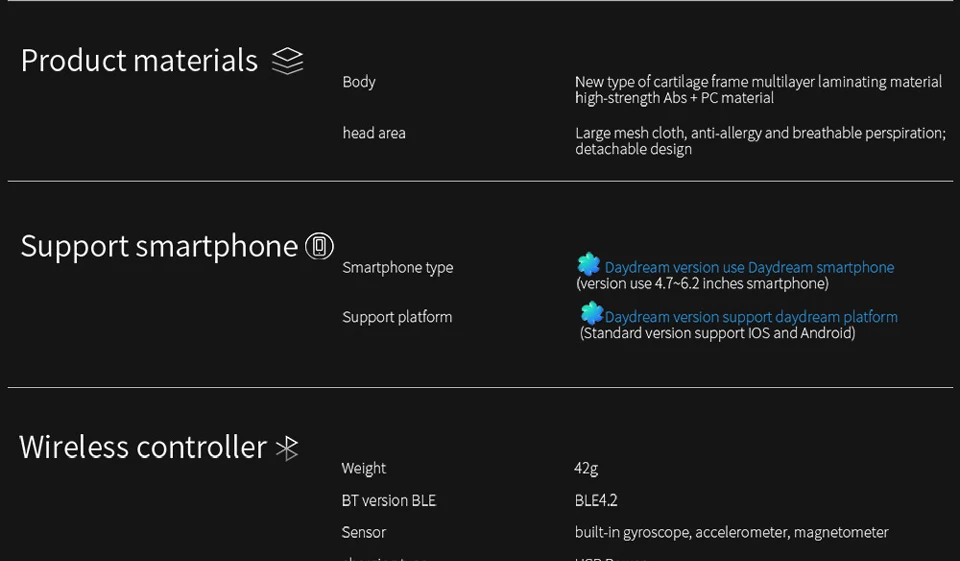Open the Daydream version support daydream platform link
Image resolution: width=960 pixels, height=561 pixels.
[751, 317]
